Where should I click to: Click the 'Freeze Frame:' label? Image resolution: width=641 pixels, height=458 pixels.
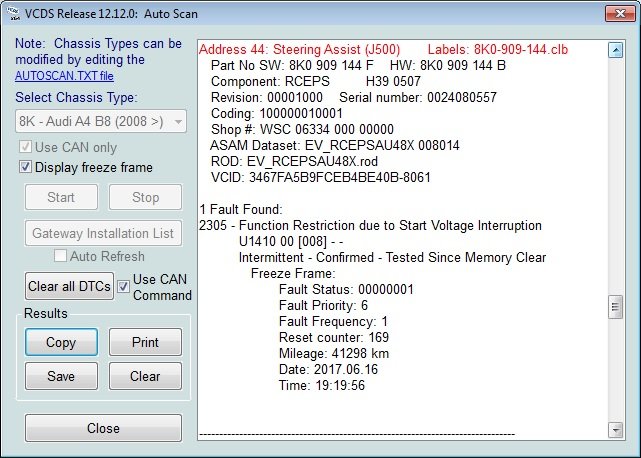(x=293, y=273)
